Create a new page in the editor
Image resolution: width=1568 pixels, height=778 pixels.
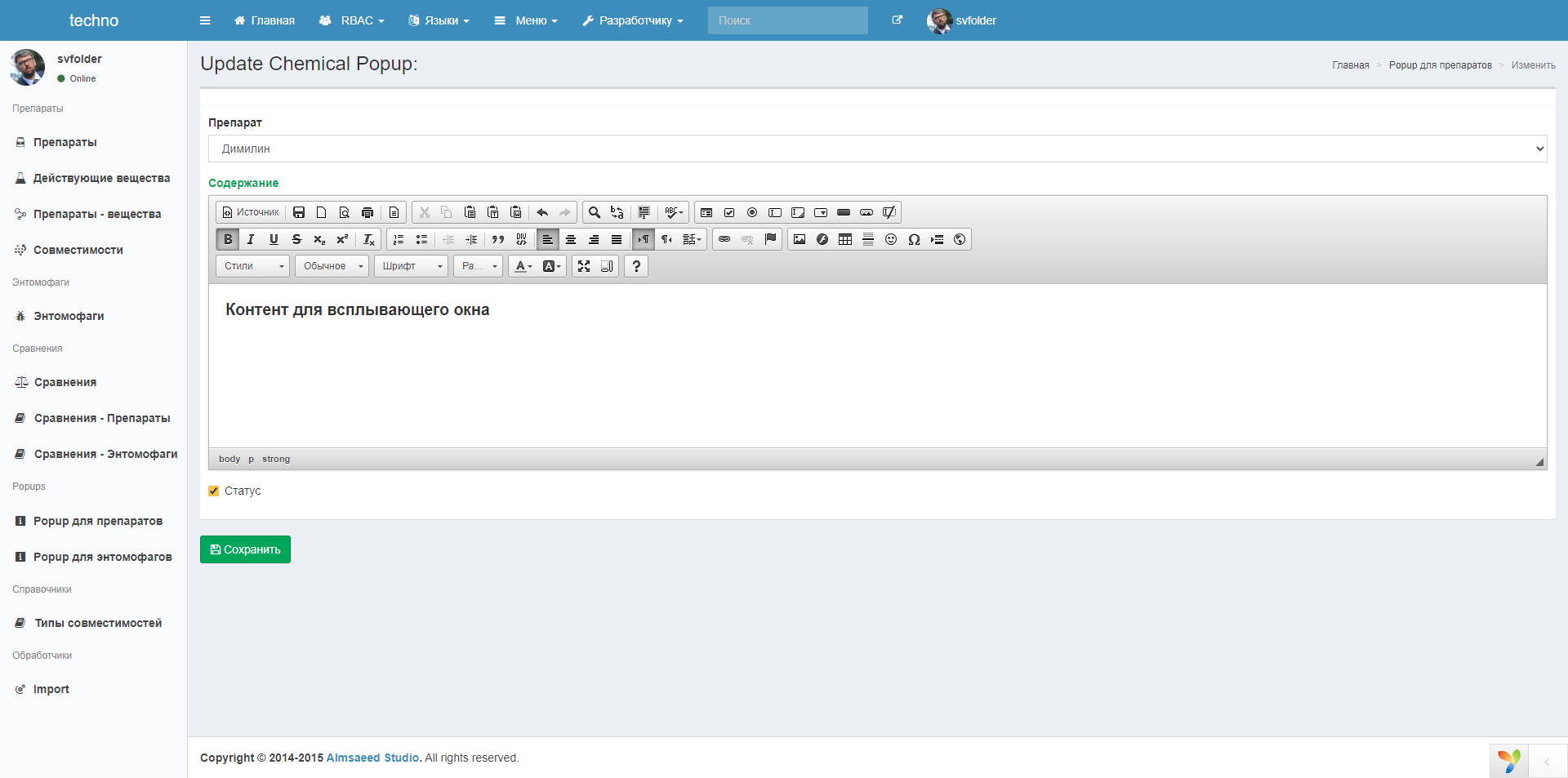(x=322, y=212)
